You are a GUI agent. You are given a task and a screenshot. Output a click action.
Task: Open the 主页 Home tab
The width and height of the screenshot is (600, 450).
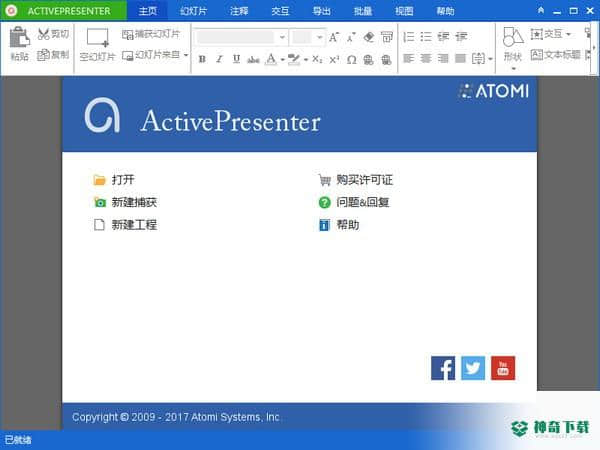tap(147, 11)
